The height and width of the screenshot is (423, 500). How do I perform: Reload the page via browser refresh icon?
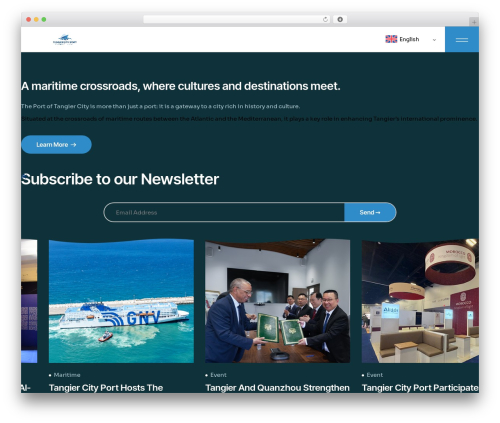(325, 19)
